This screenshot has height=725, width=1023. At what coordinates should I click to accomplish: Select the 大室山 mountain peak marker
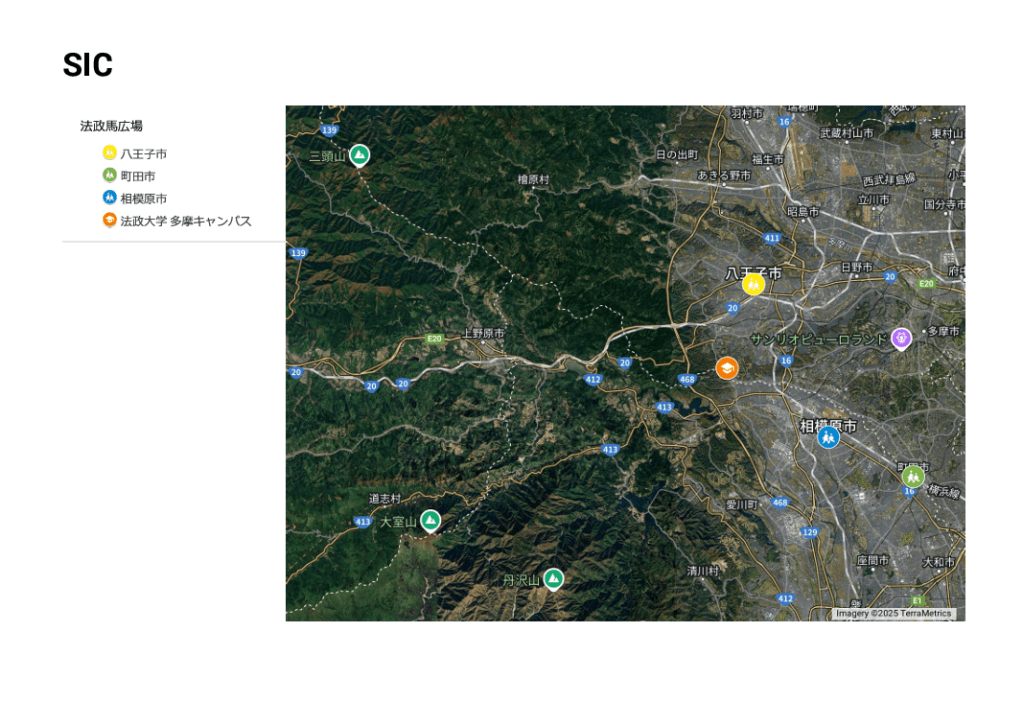[430, 520]
